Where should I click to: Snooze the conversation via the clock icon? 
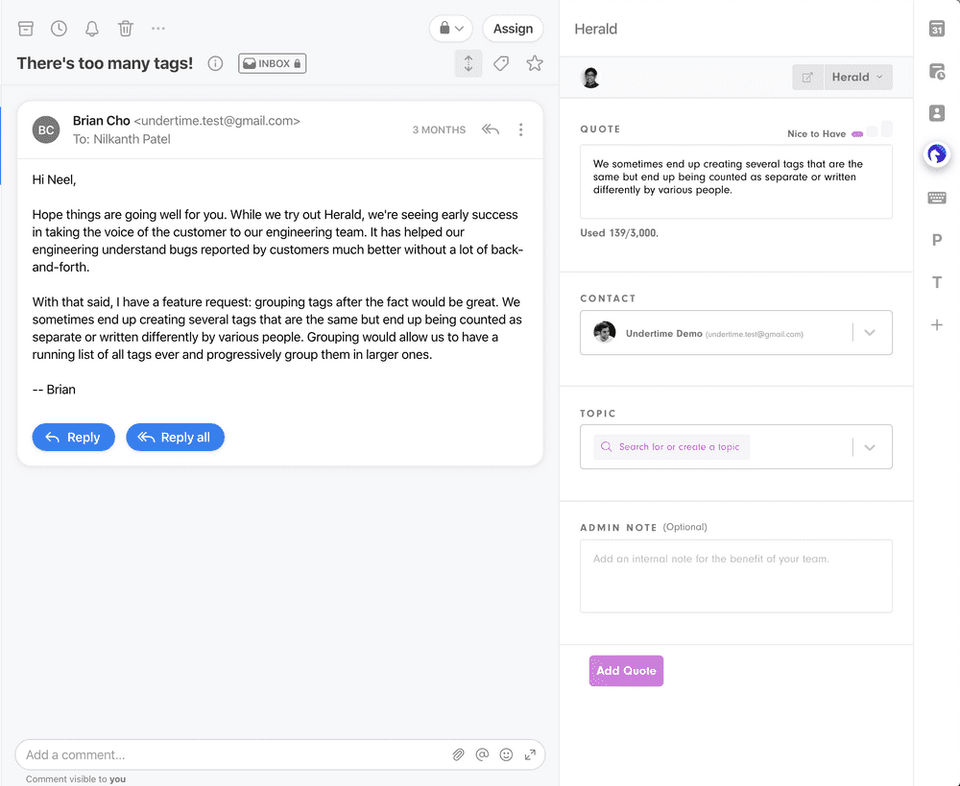coord(59,28)
